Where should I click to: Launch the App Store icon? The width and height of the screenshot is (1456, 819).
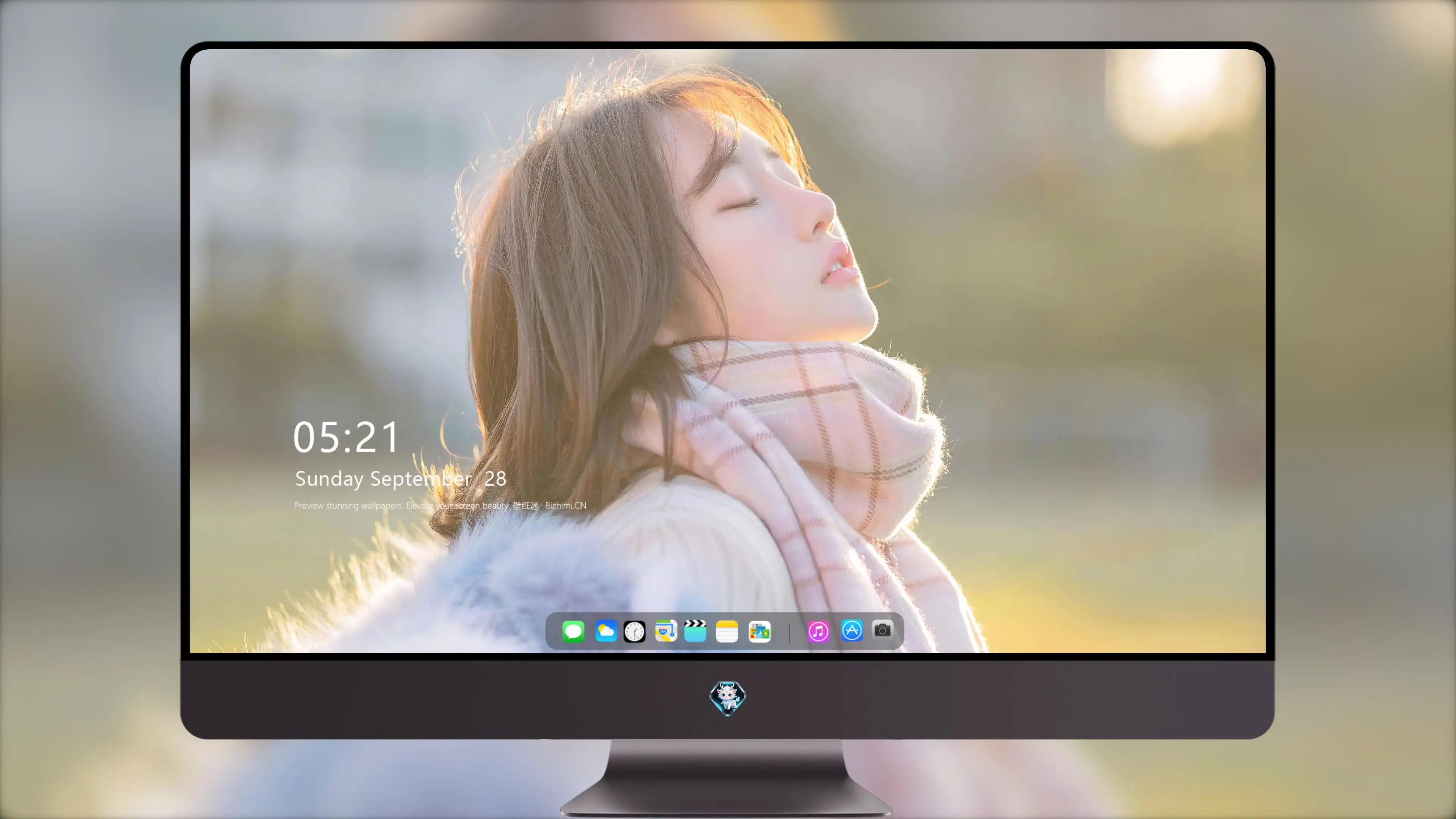click(852, 630)
